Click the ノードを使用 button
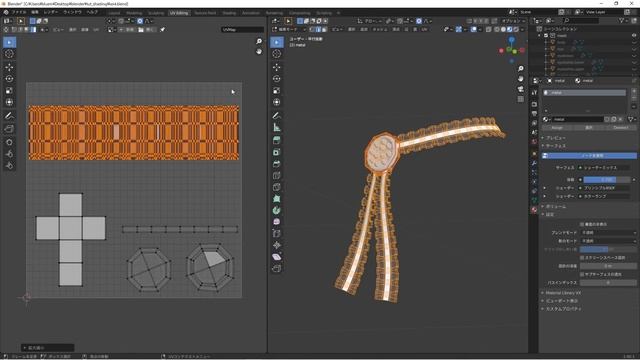This screenshot has width=640, height=360. tap(589, 156)
